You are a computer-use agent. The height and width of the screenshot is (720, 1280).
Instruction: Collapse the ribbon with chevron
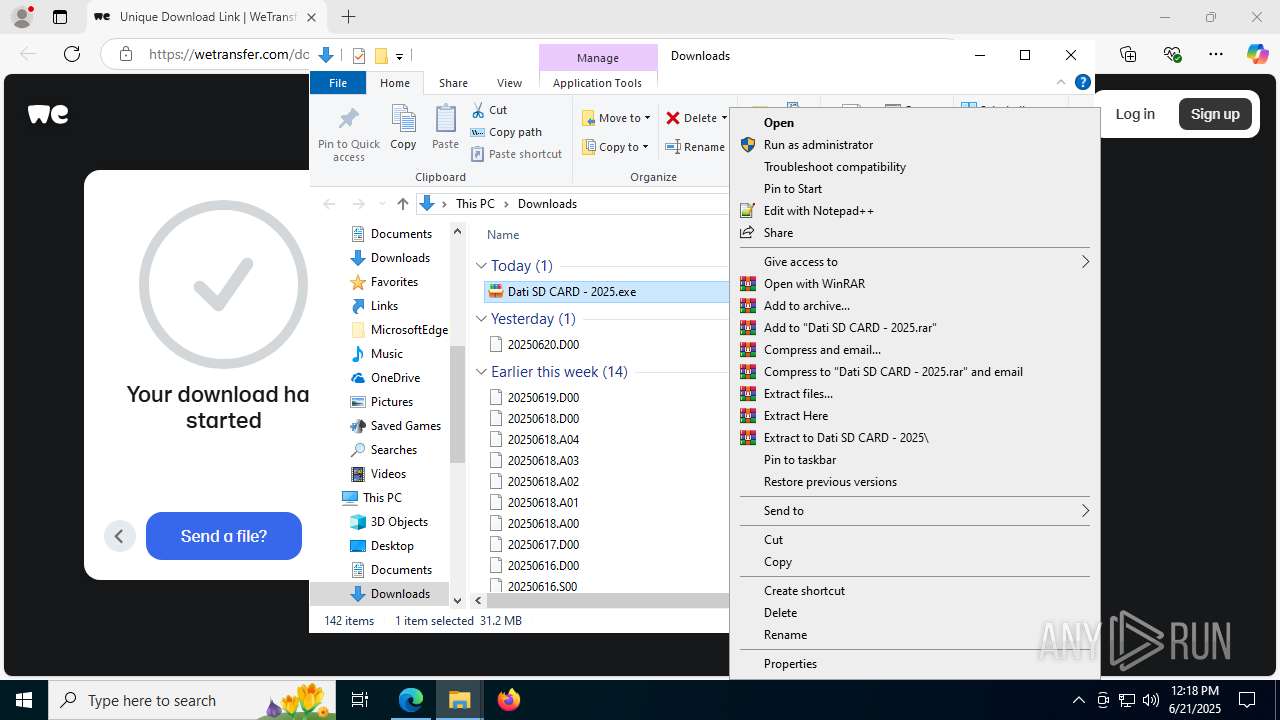click(x=1061, y=83)
